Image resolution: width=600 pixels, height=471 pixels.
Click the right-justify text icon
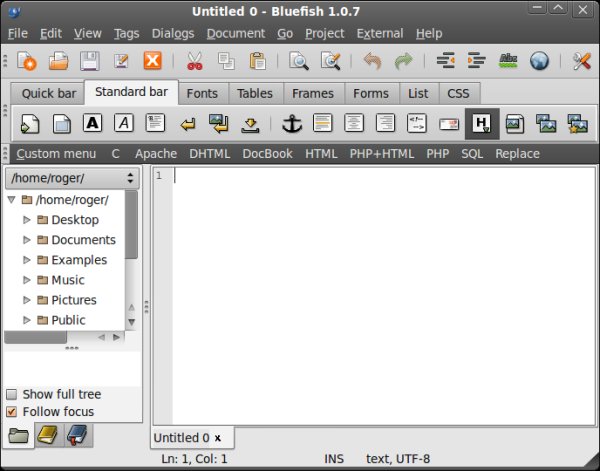tap(385, 124)
